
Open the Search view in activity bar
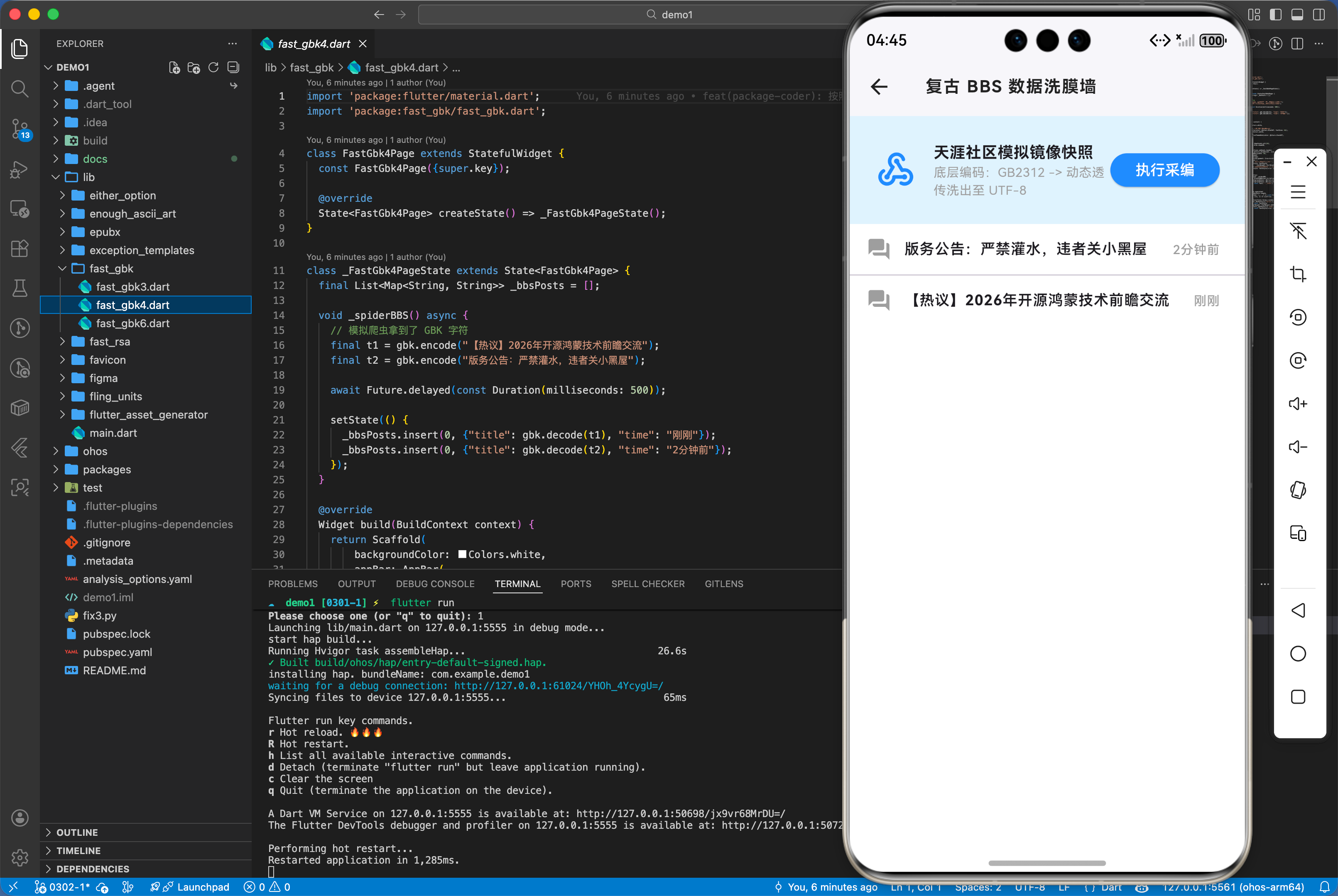pyautogui.click(x=20, y=88)
